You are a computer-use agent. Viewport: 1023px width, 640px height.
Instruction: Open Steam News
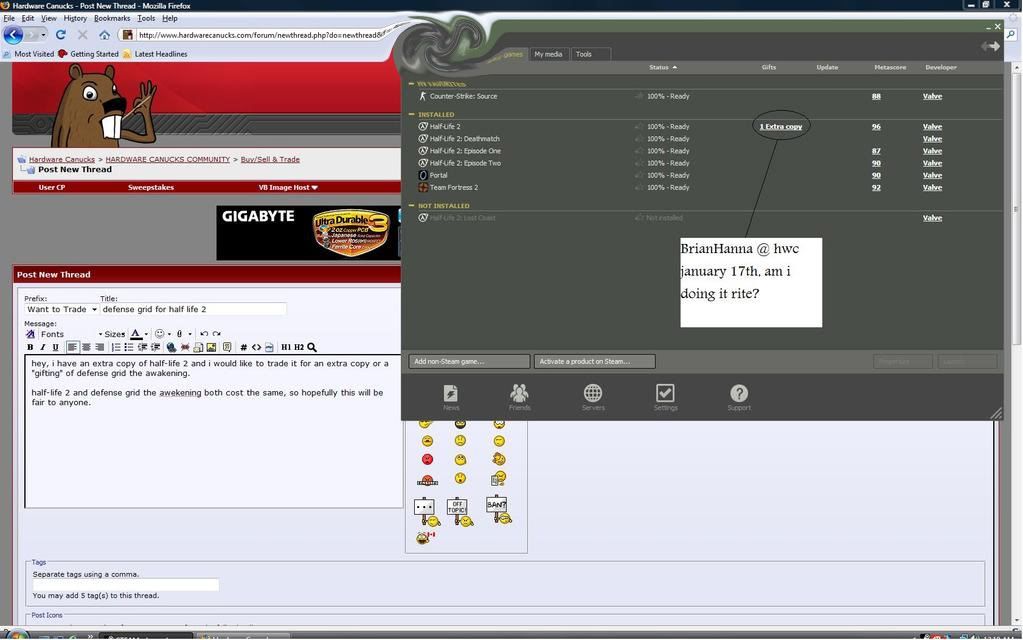pos(451,397)
